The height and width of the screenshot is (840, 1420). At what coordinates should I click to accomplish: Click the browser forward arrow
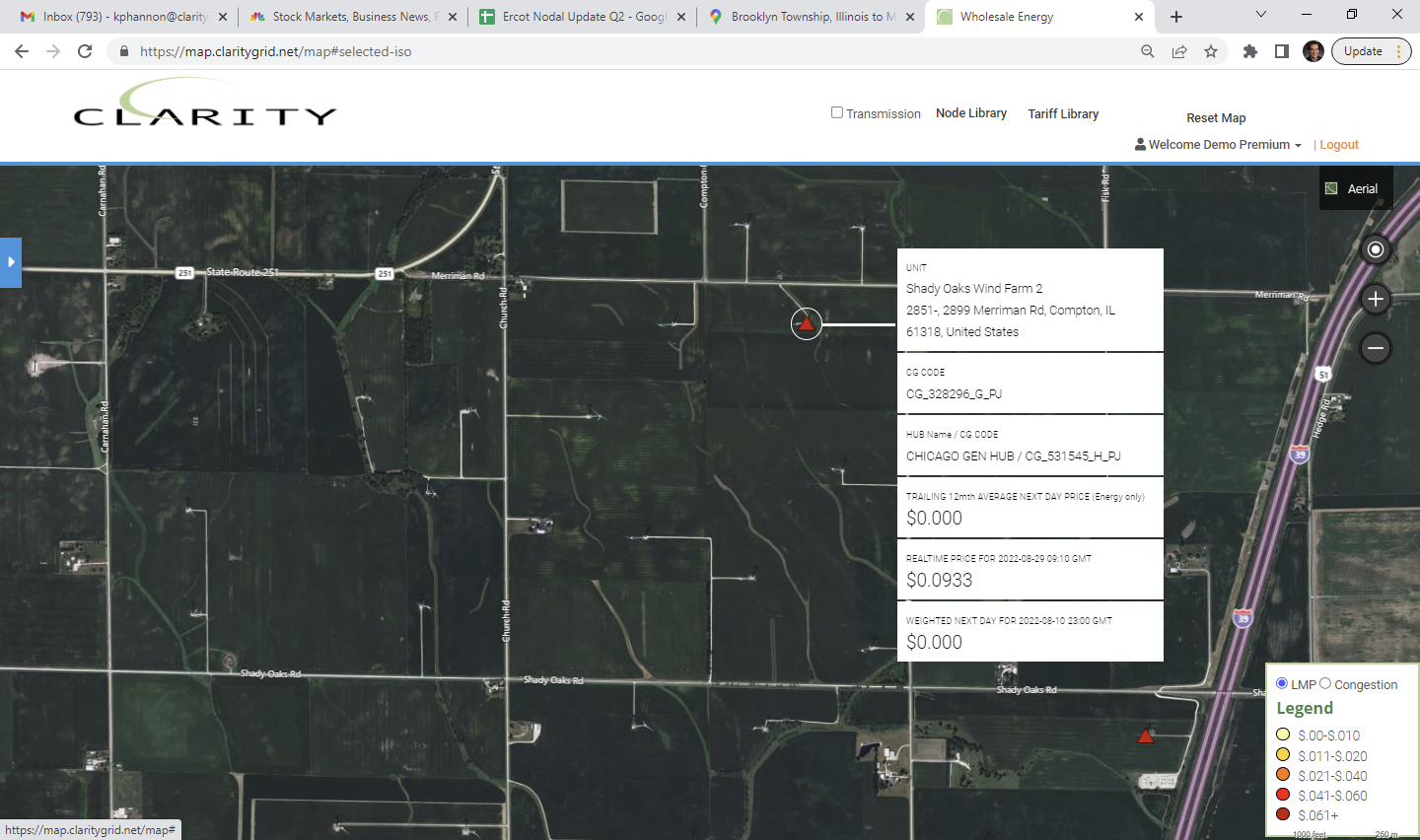53,51
